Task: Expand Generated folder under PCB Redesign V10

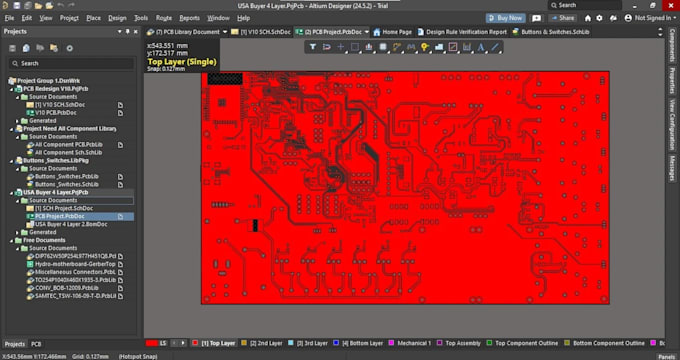Action: (18, 121)
